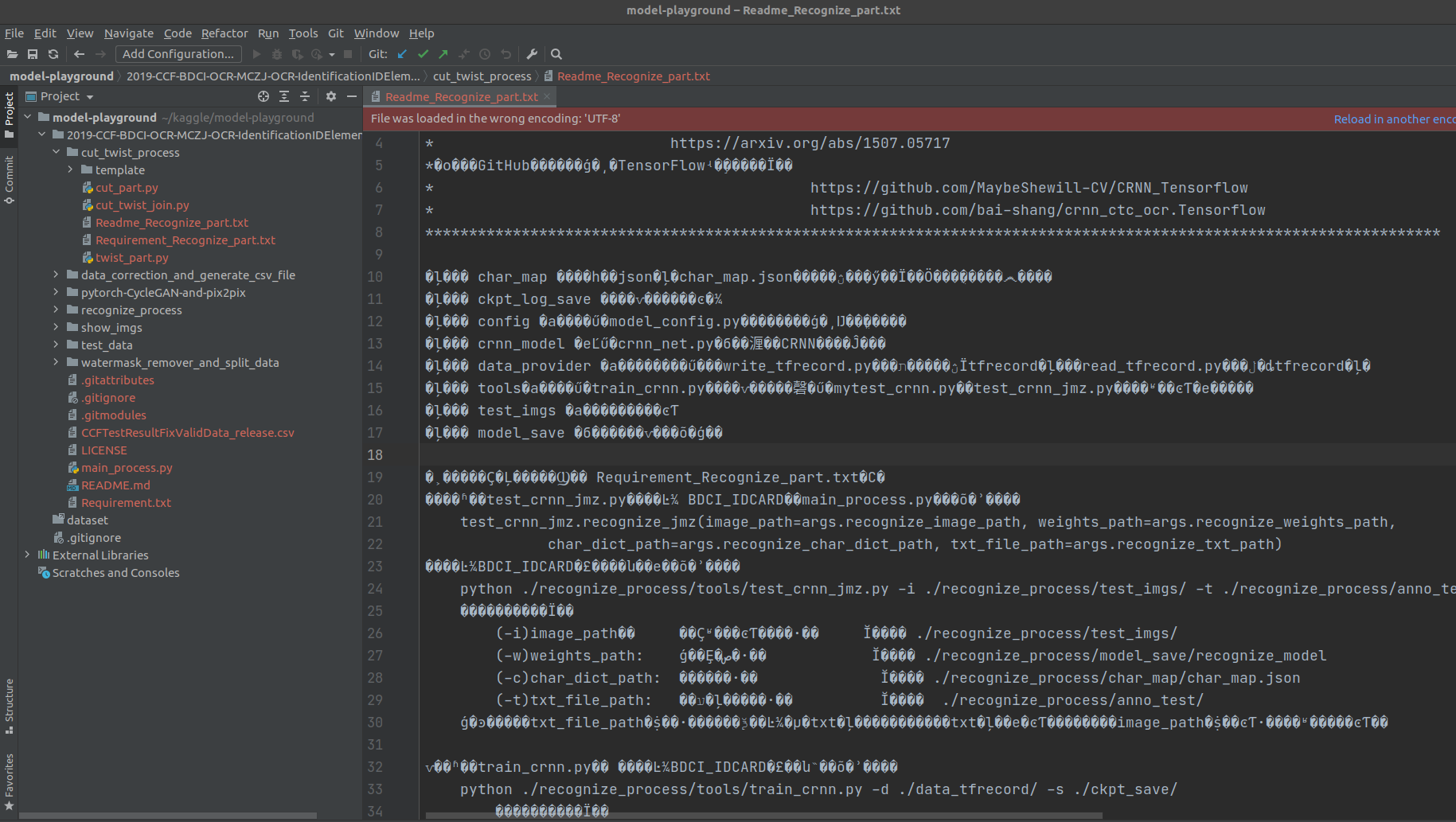The image size is (1456, 822).
Task: Open Search Everywhere with the magnifier icon
Action: click(x=556, y=54)
